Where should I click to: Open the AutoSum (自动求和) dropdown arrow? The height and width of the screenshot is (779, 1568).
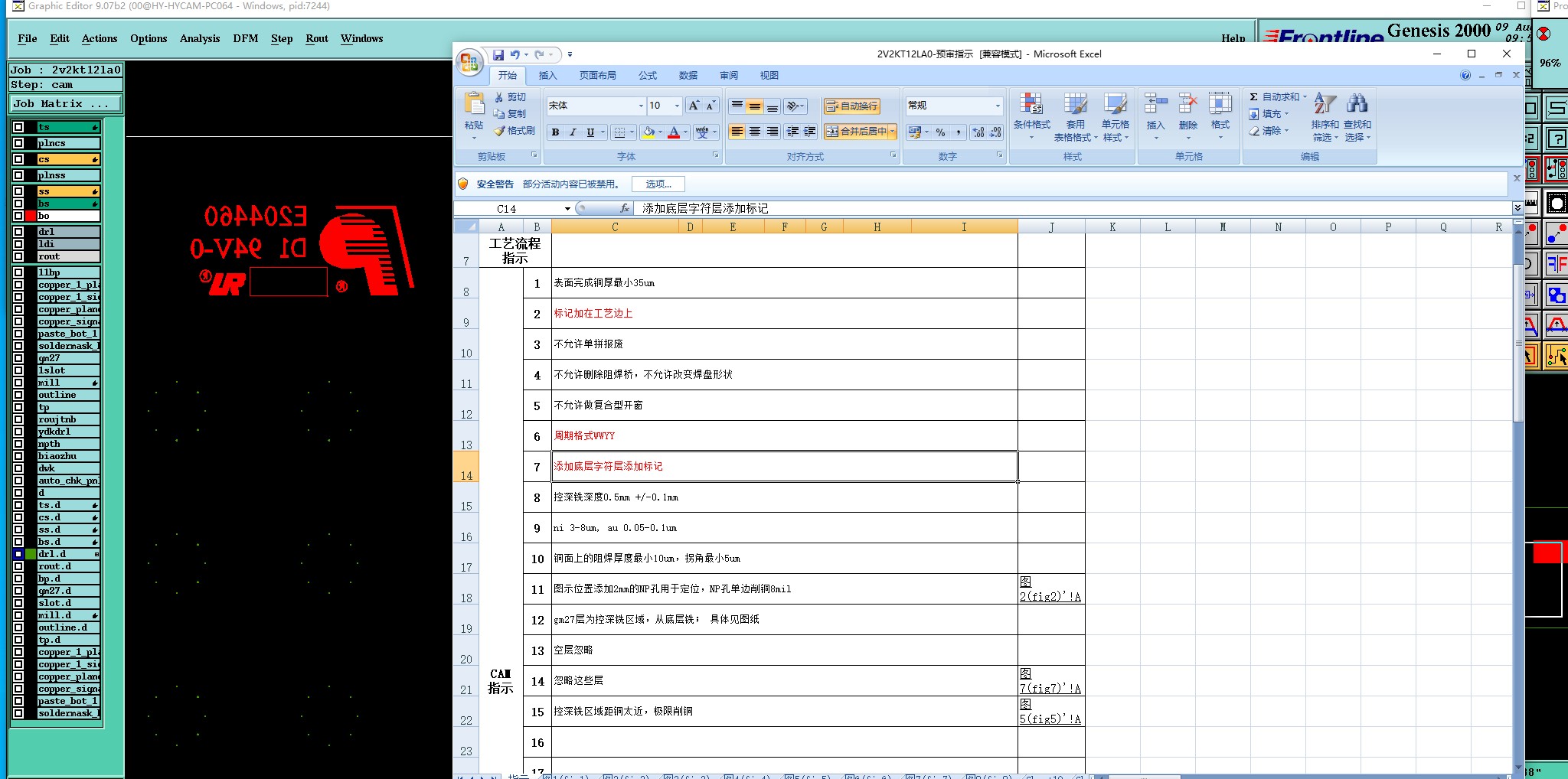1305,97
